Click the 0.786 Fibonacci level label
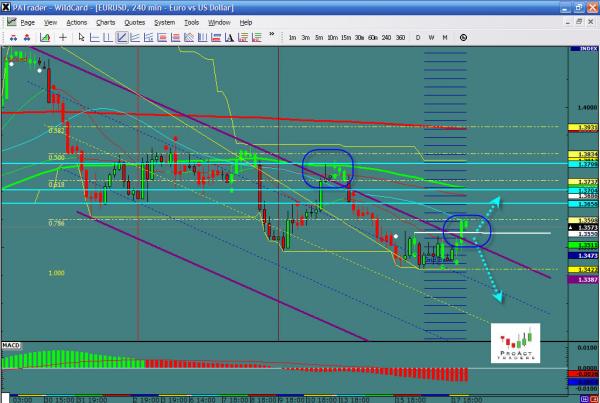Viewport: 600px width, 403px height. click(x=56, y=224)
